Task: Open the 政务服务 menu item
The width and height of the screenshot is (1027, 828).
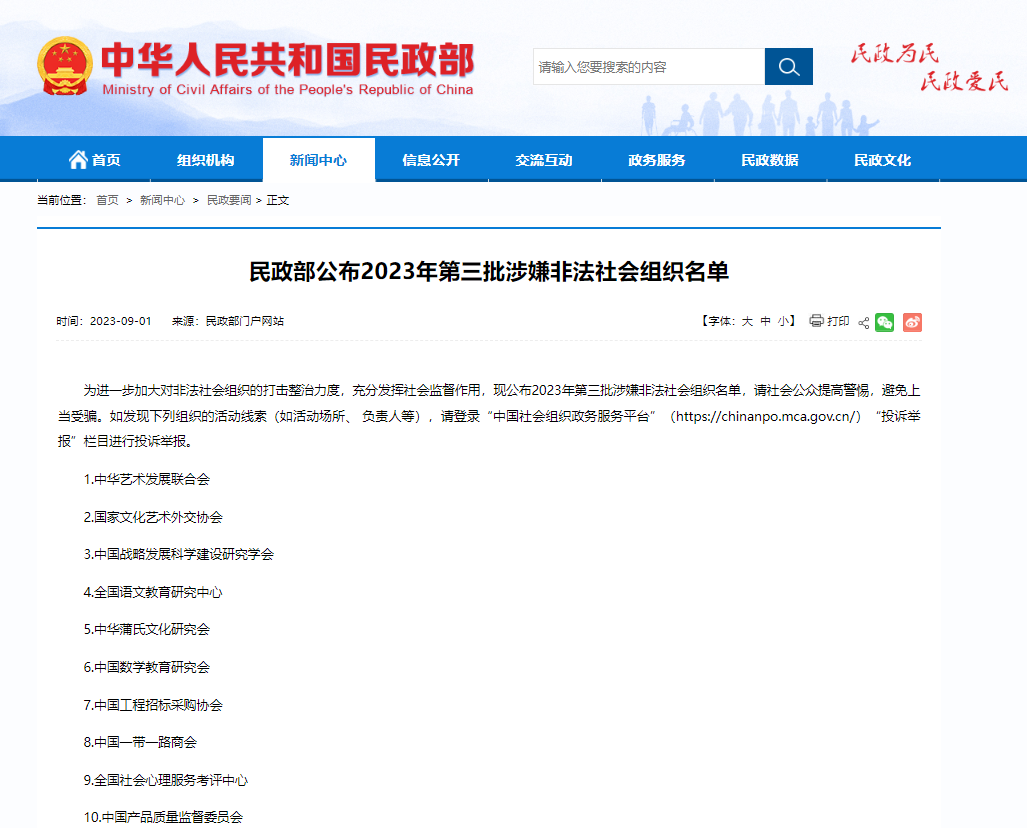Action: click(656, 159)
